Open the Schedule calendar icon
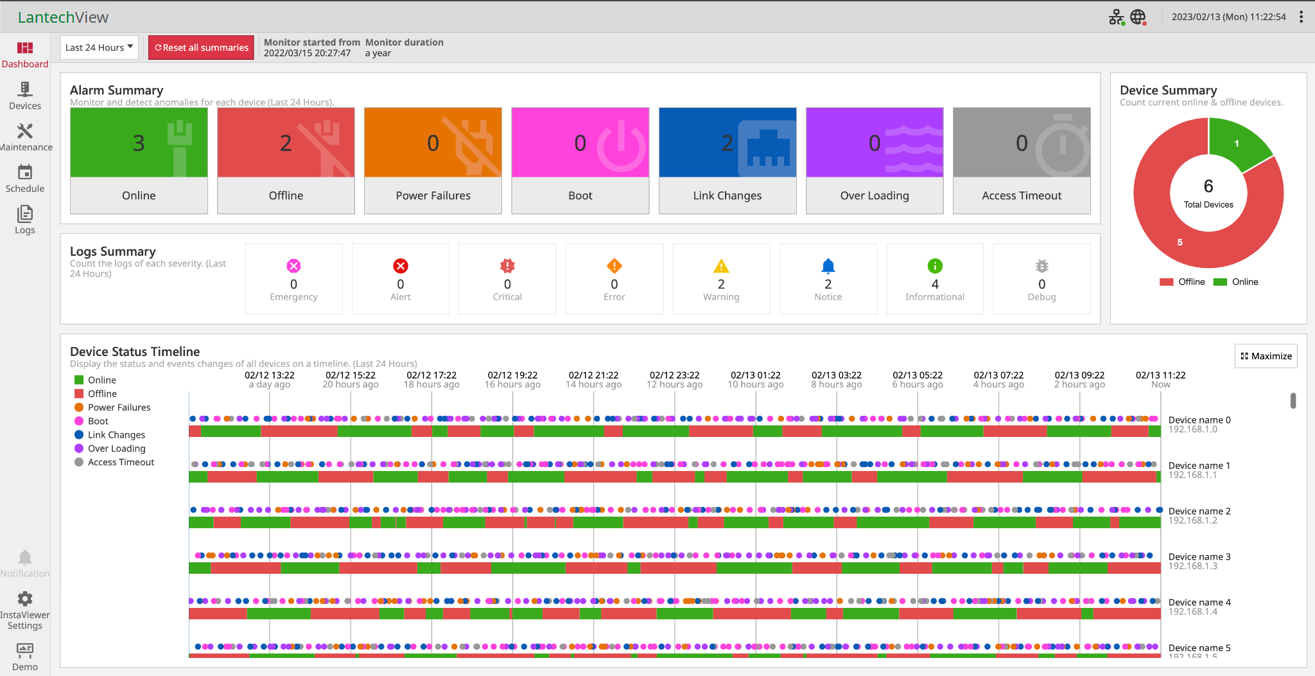This screenshot has width=1315, height=676. [25, 175]
